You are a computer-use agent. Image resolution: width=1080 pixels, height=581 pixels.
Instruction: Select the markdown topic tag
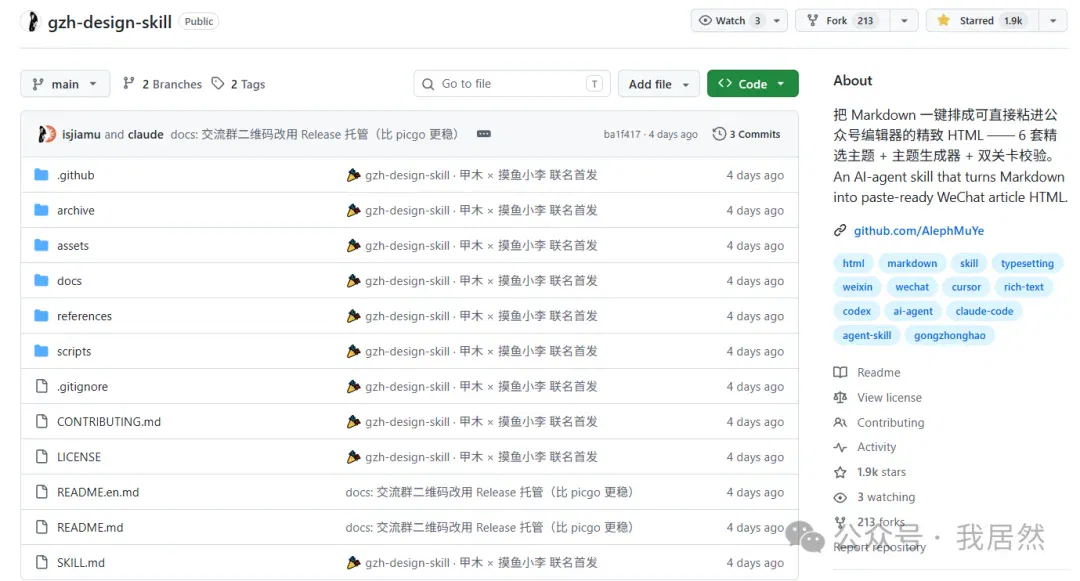[912, 263]
